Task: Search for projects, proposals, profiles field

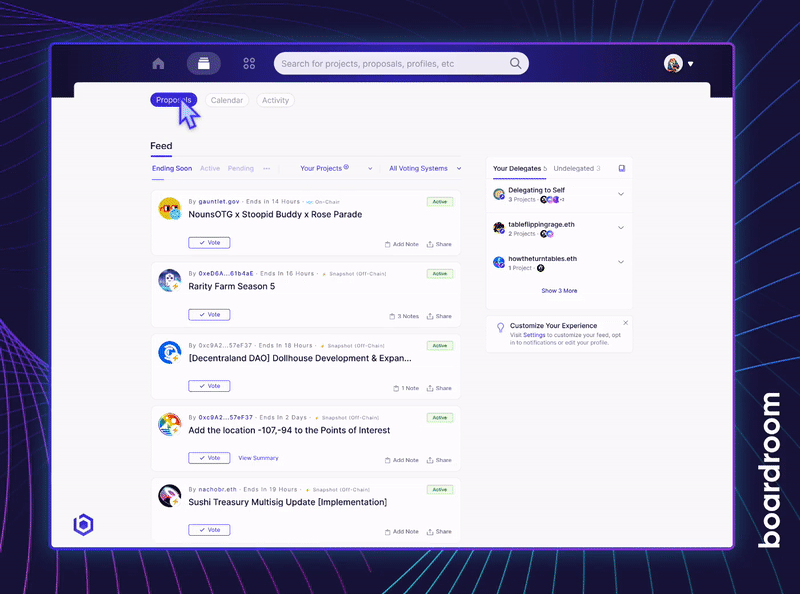Action: click(401, 64)
